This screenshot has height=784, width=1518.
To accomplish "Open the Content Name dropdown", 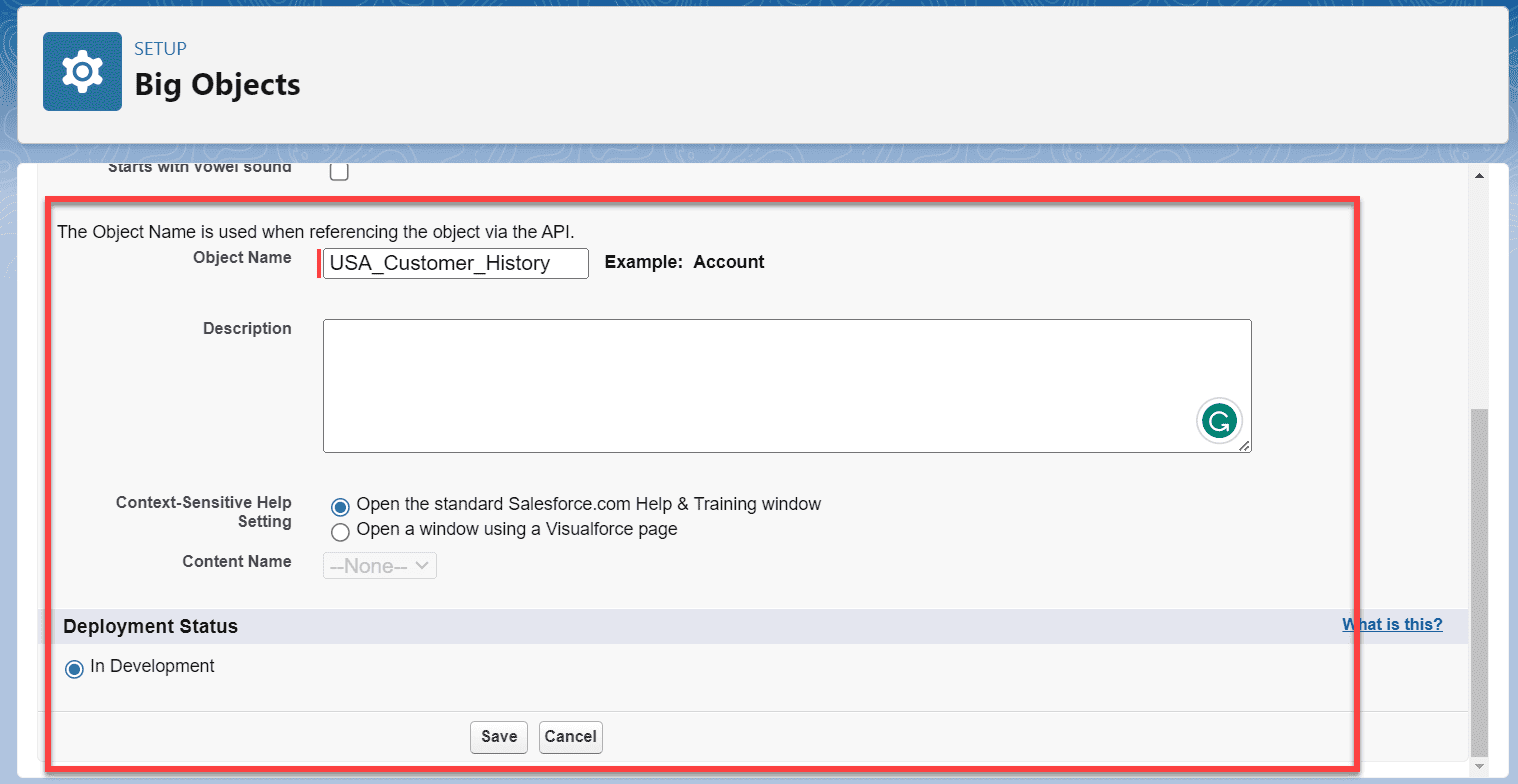I will [x=379, y=565].
